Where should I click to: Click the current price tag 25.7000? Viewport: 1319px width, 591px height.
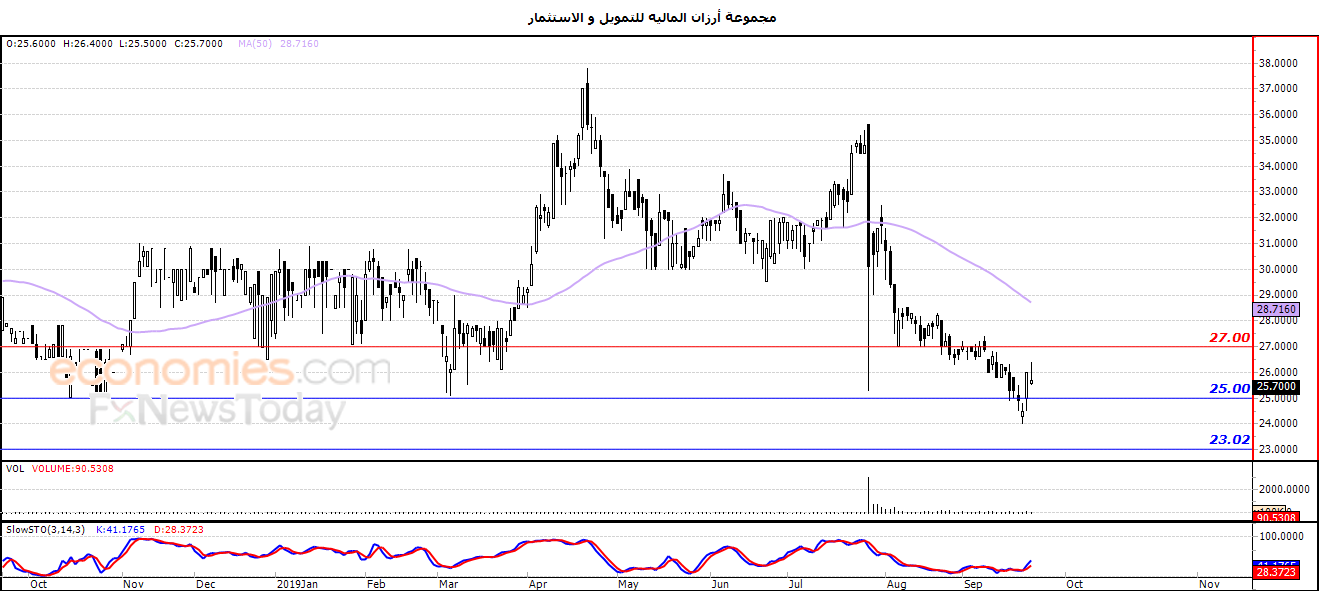pyautogui.click(x=1276, y=386)
